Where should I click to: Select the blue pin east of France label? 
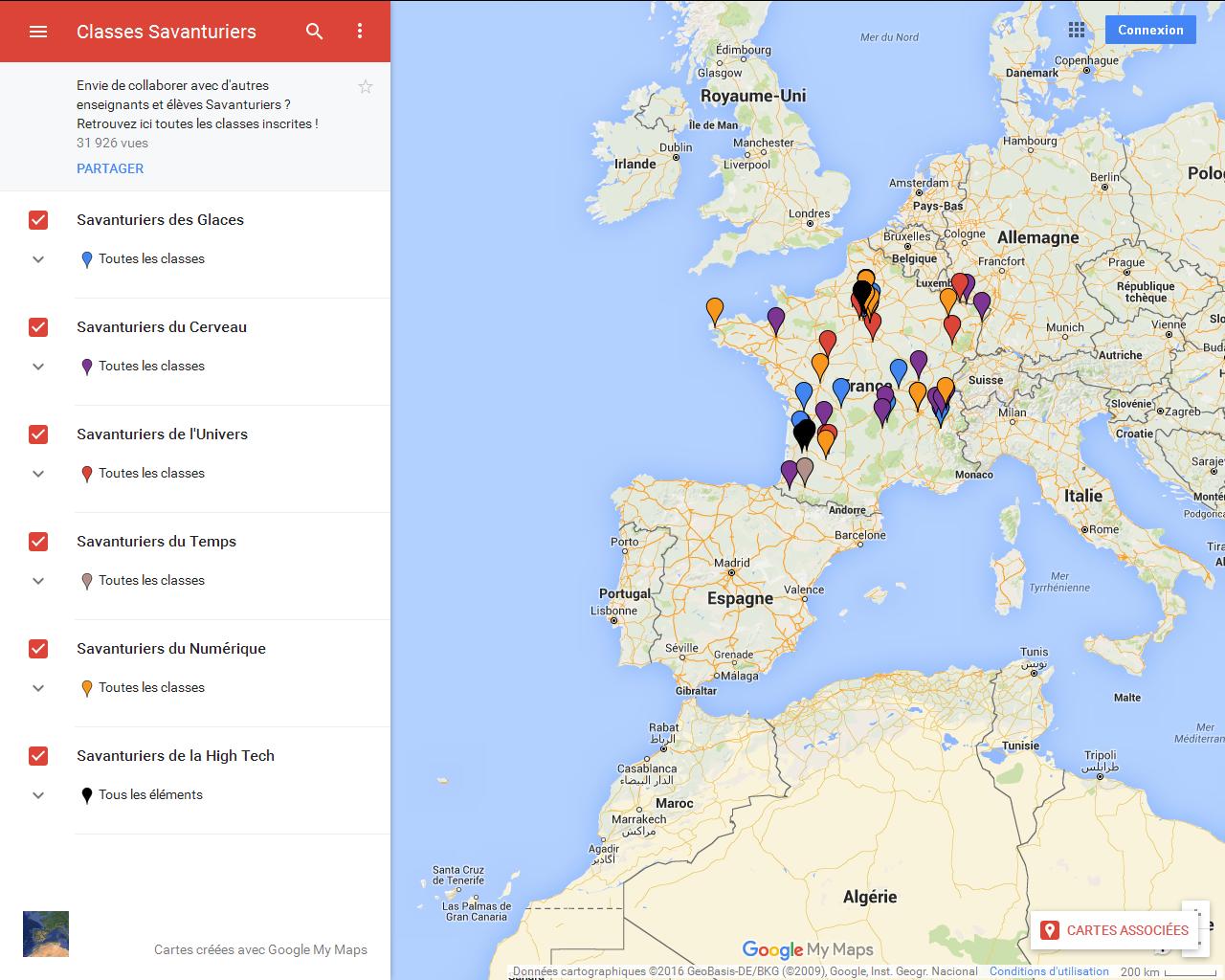pyautogui.click(x=899, y=371)
